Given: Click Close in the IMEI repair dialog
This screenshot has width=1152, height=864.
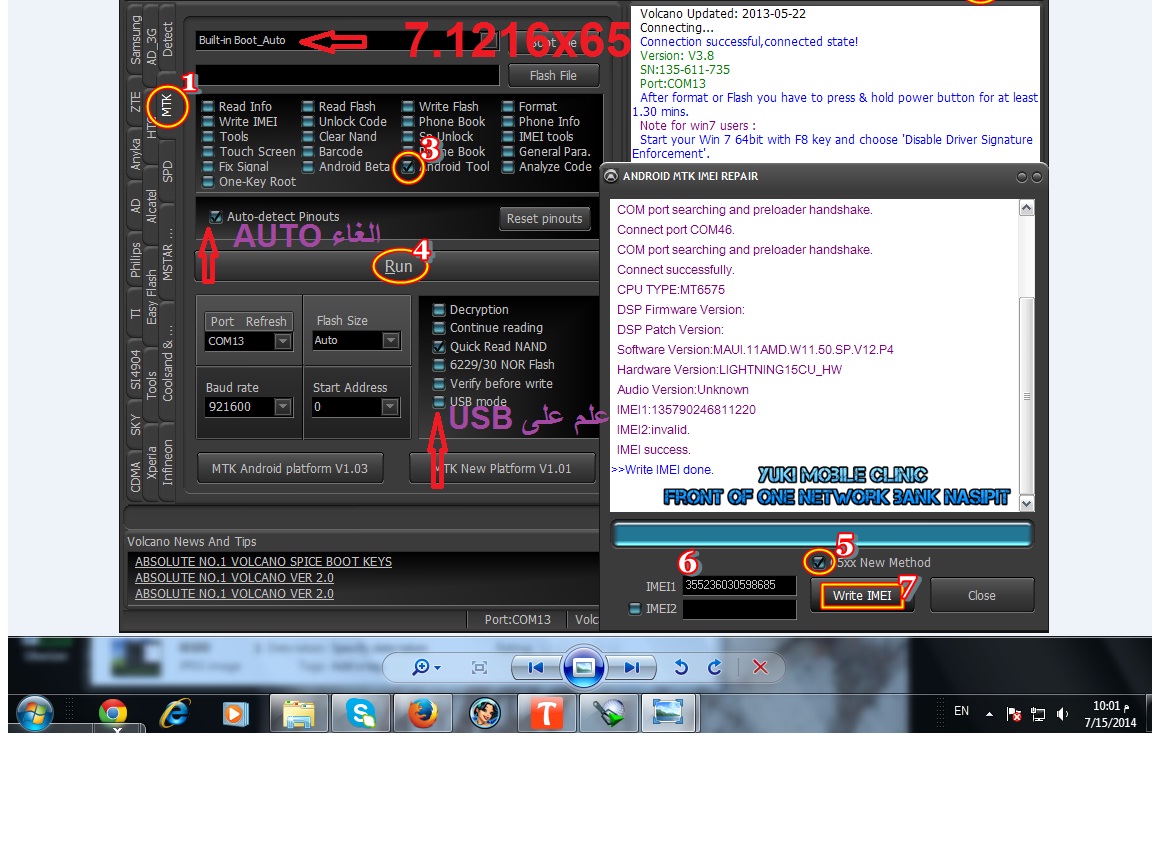Looking at the screenshot, I should pos(982,595).
